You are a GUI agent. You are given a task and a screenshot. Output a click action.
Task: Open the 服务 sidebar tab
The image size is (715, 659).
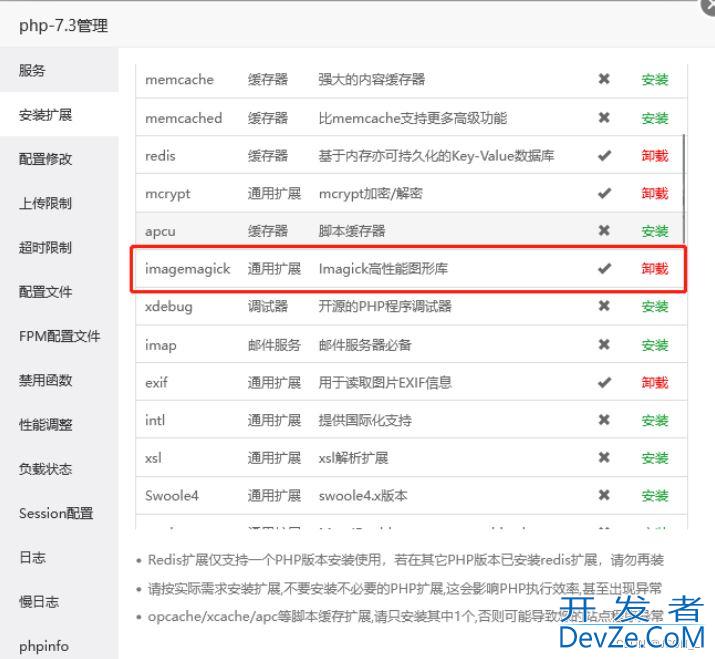[x=59, y=71]
